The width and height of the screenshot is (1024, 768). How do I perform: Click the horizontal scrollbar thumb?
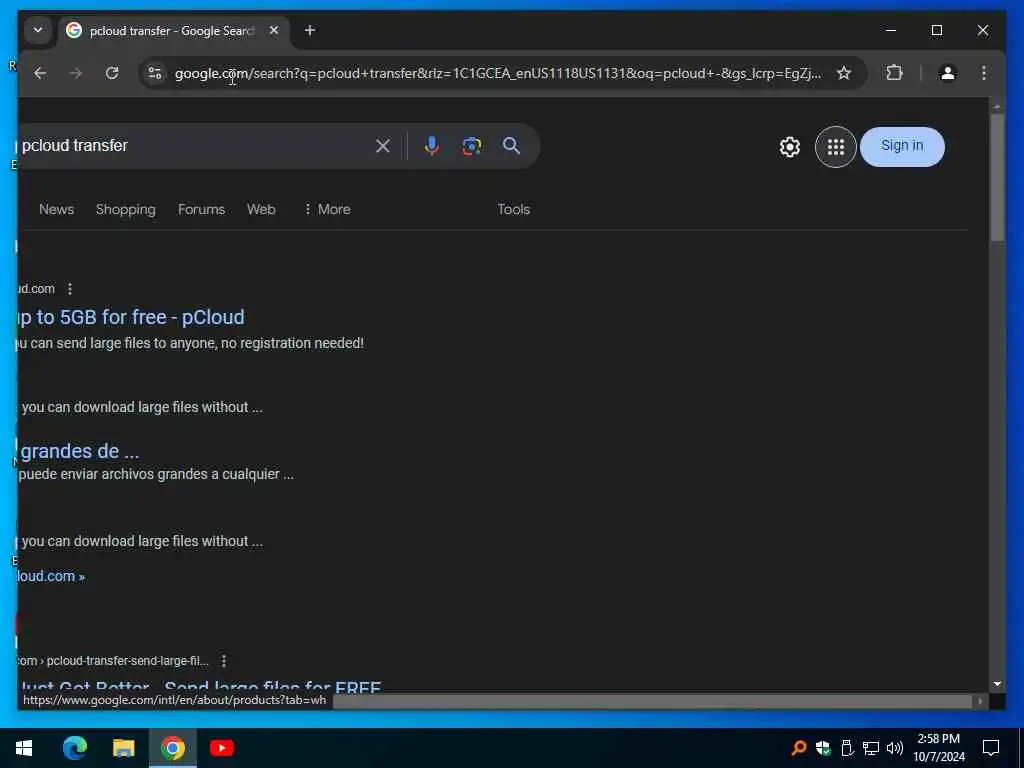[653, 701]
